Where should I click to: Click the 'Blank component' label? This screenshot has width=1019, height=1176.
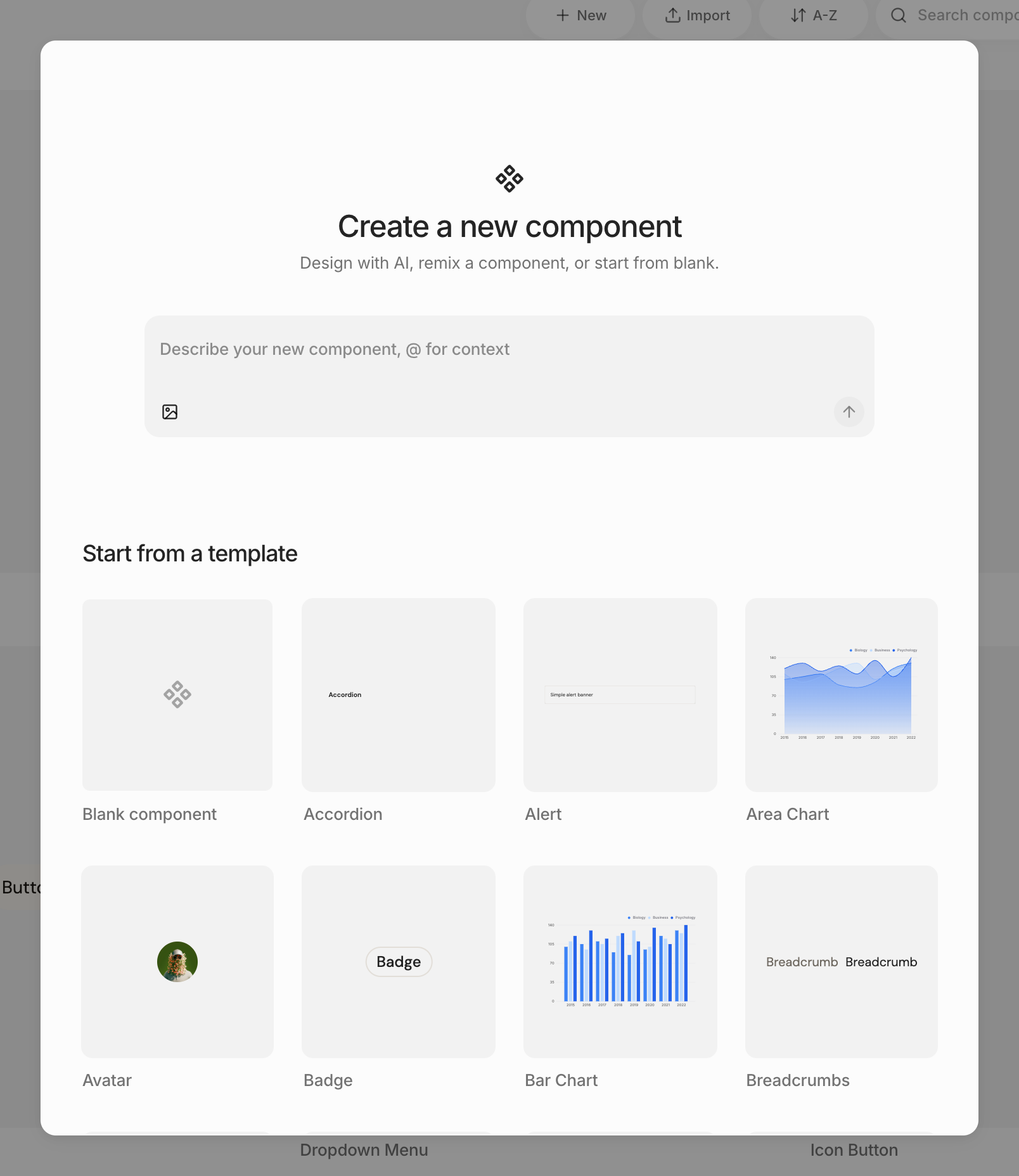tap(150, 814)
